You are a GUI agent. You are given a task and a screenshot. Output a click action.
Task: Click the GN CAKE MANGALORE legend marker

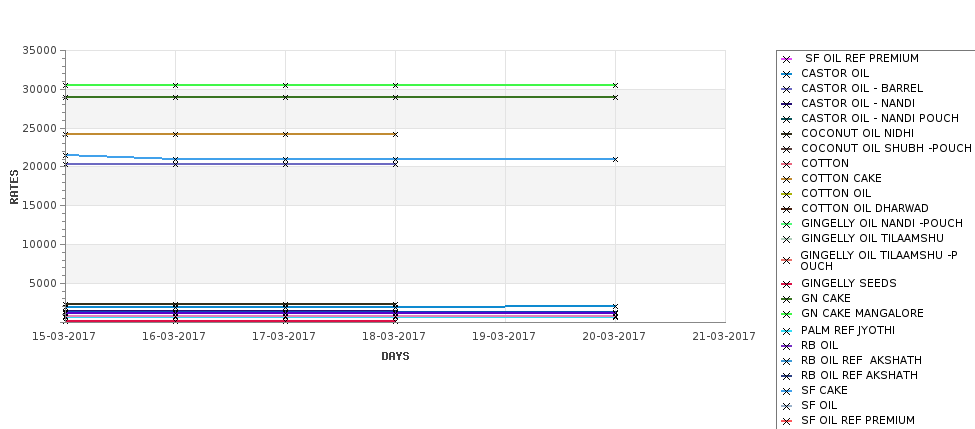tap(787, 314)
